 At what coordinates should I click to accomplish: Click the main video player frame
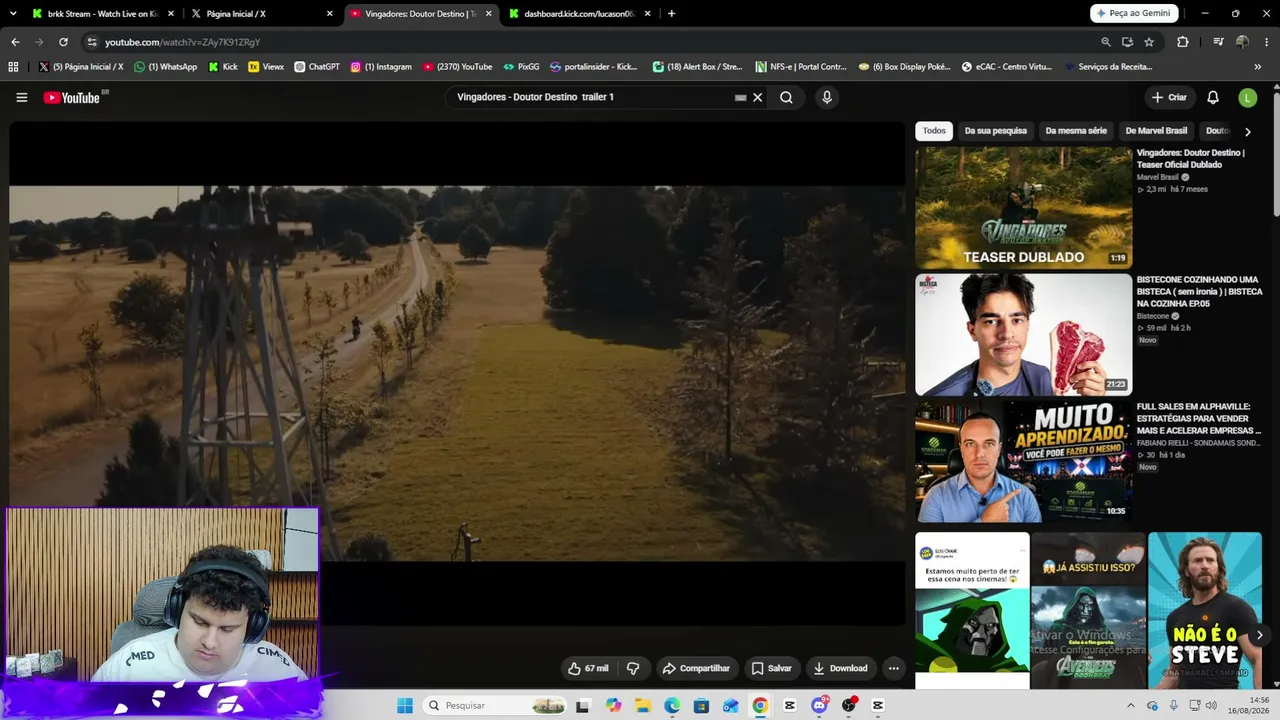tap(457, 374)
